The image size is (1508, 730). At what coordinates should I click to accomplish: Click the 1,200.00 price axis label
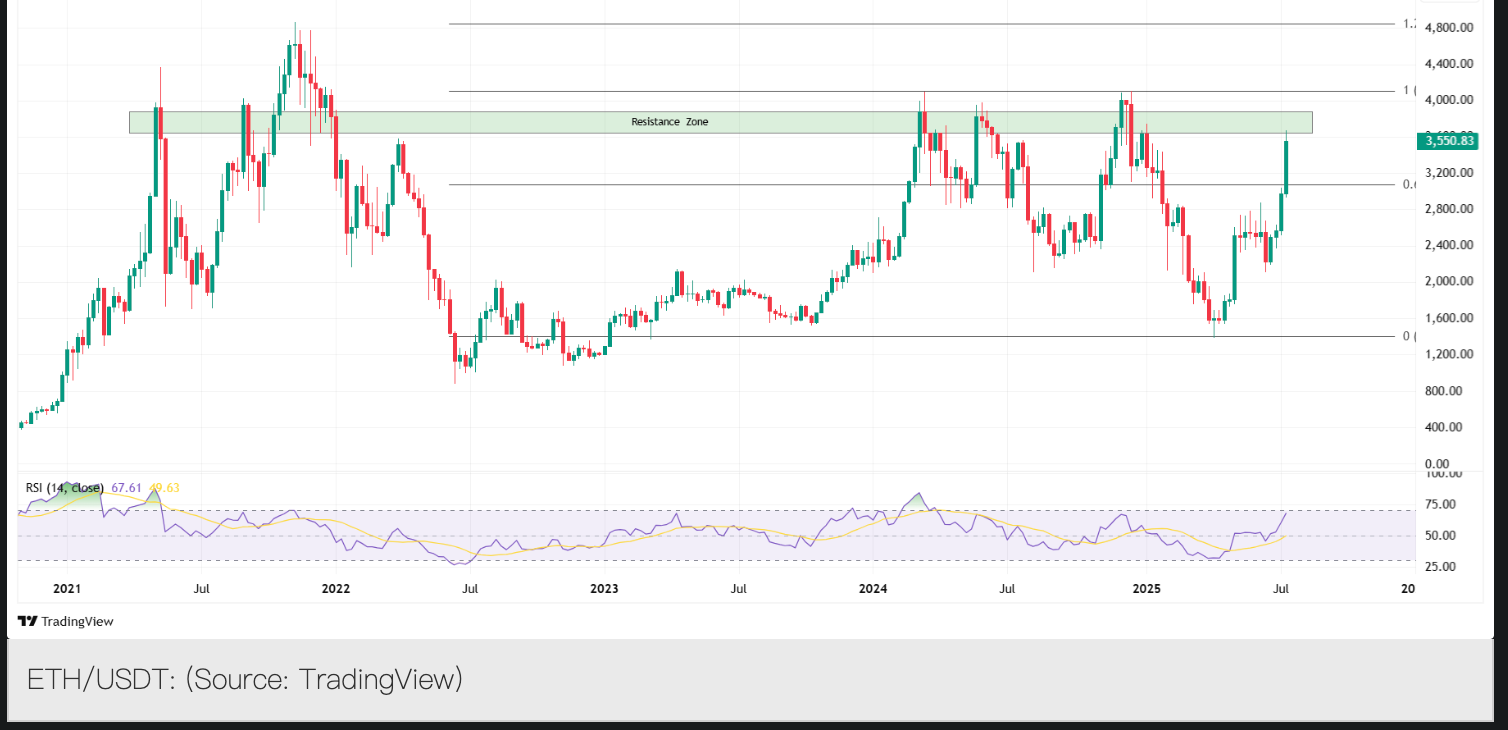[x=1450, y=354]
